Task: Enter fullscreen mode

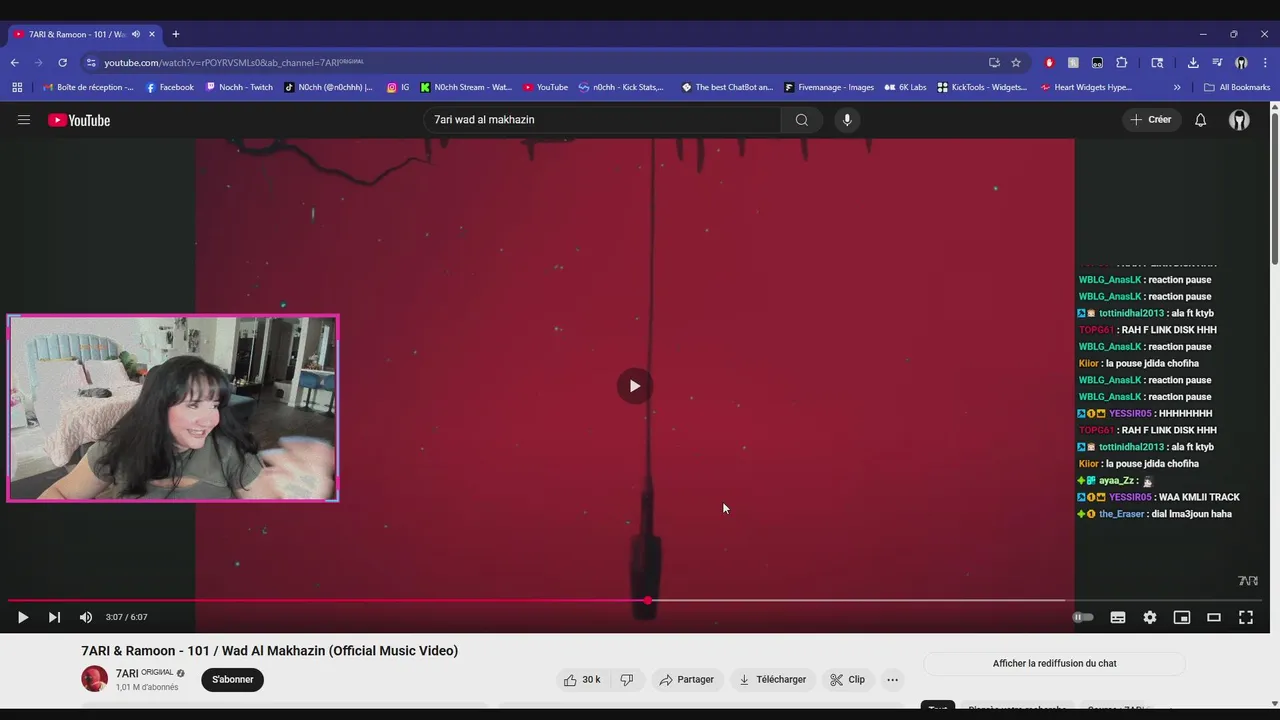Action: pos(1246,618)
